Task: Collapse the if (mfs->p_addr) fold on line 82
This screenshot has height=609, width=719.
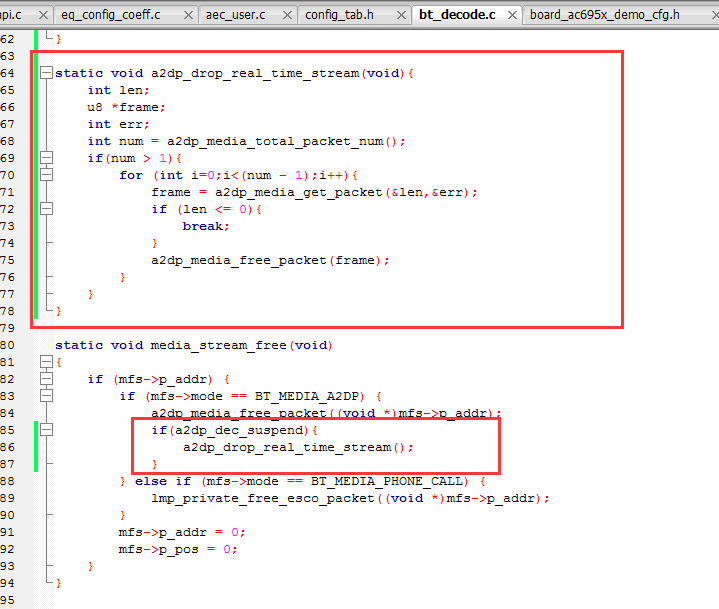Action: pos(46,379)
